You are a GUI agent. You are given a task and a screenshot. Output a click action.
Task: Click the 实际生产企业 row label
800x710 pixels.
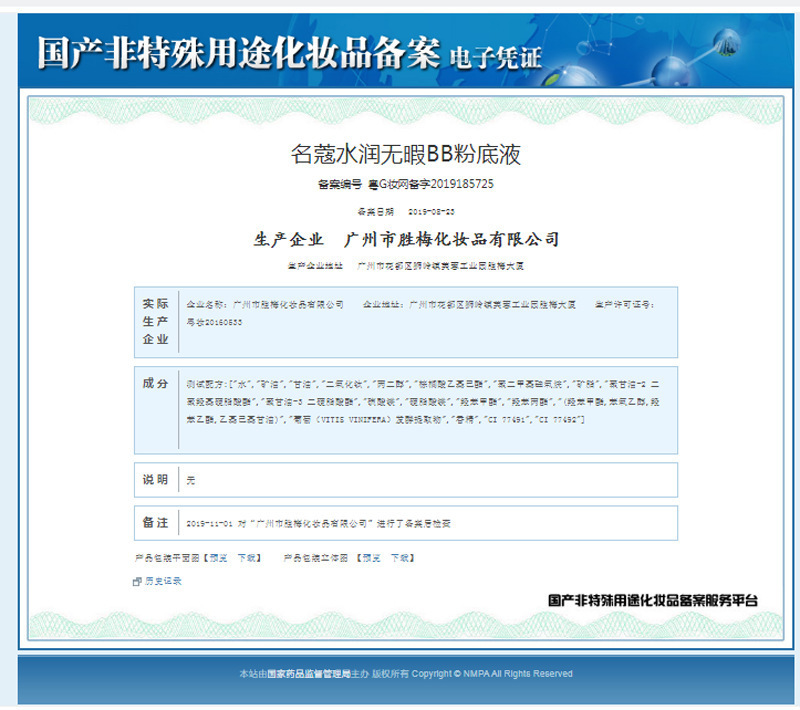[156, 321]
